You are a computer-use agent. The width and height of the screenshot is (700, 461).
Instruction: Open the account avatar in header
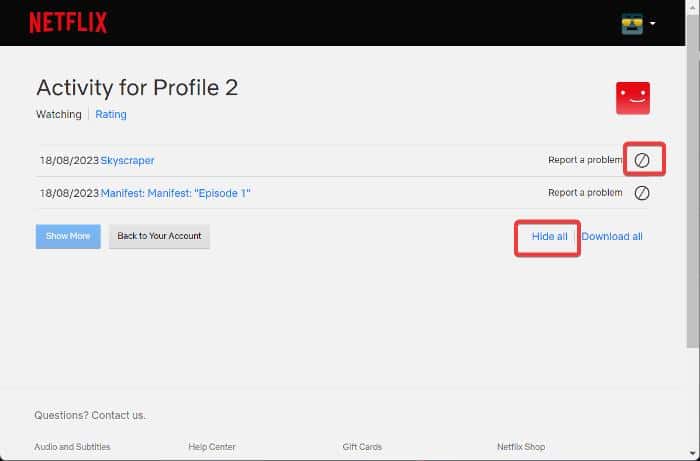pos(632,24)
